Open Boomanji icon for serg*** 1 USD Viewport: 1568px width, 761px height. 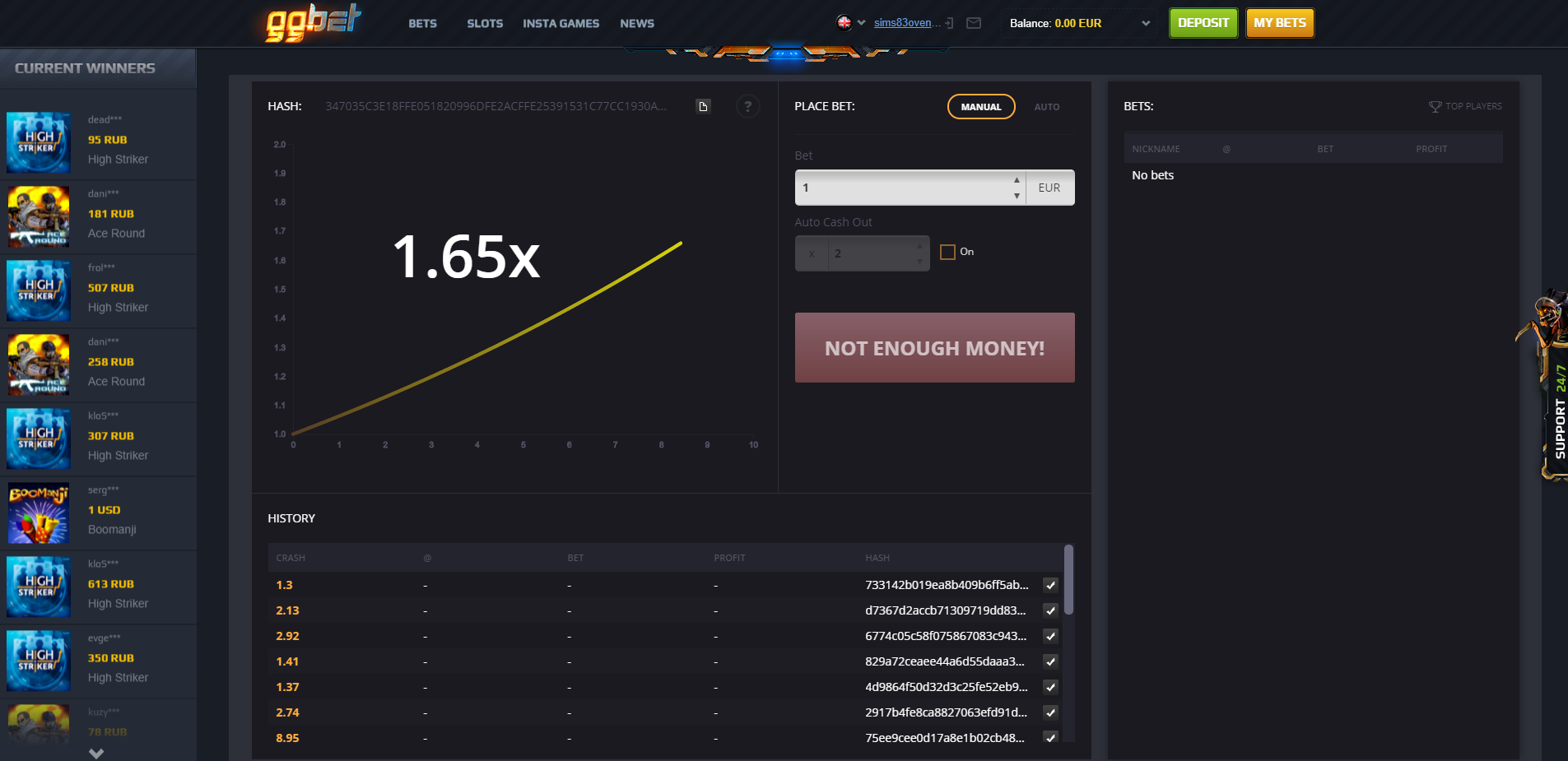(x=39, y=513)
